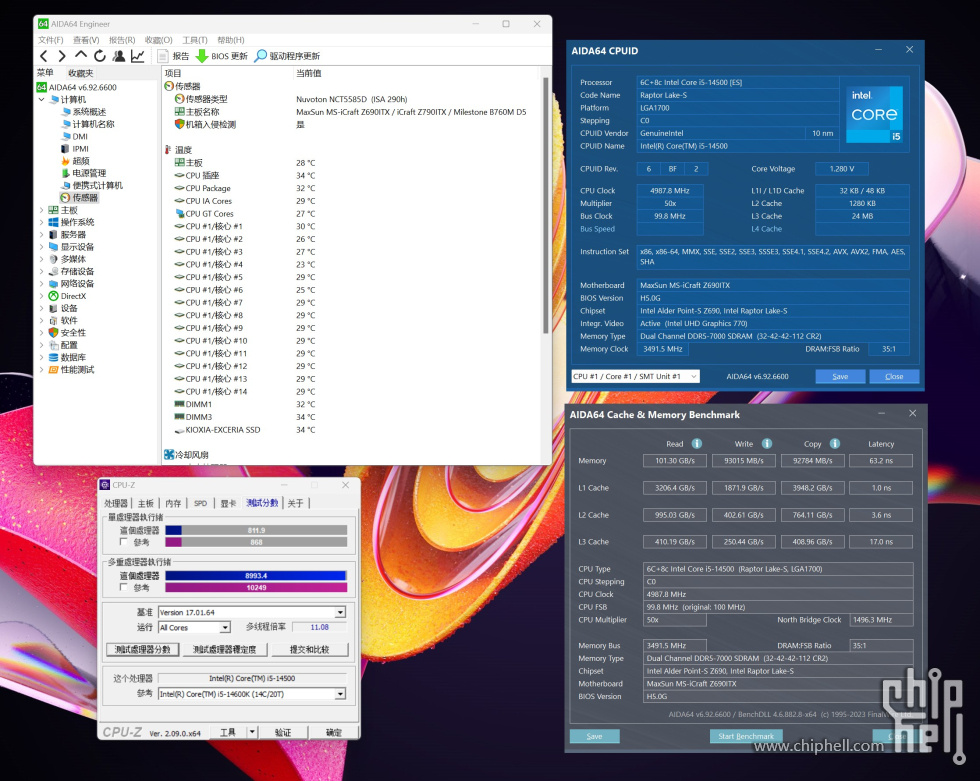Toggle 參考 checkbox under multi thread

coord(124,587)
